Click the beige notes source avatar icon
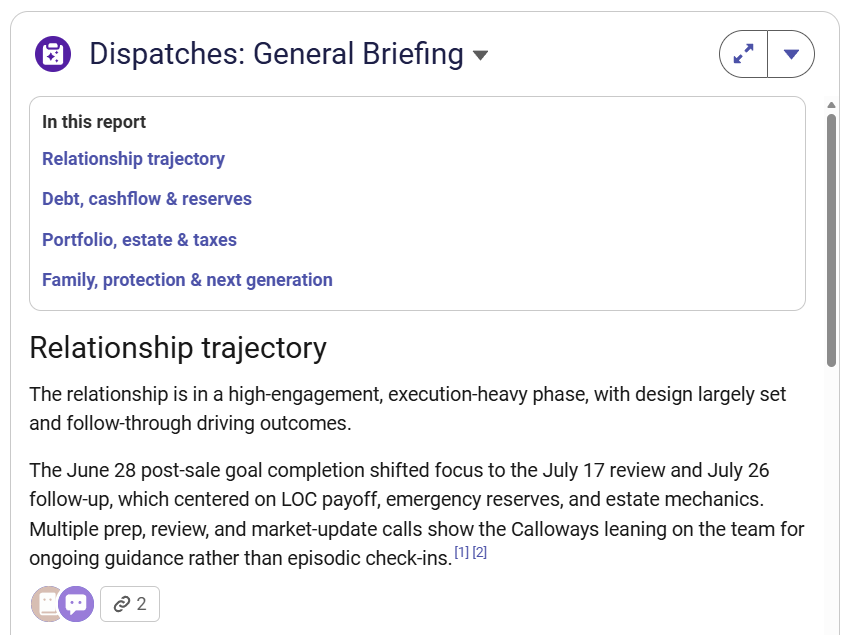This screenshot has height=635, width=850. [x=46, y=604]
